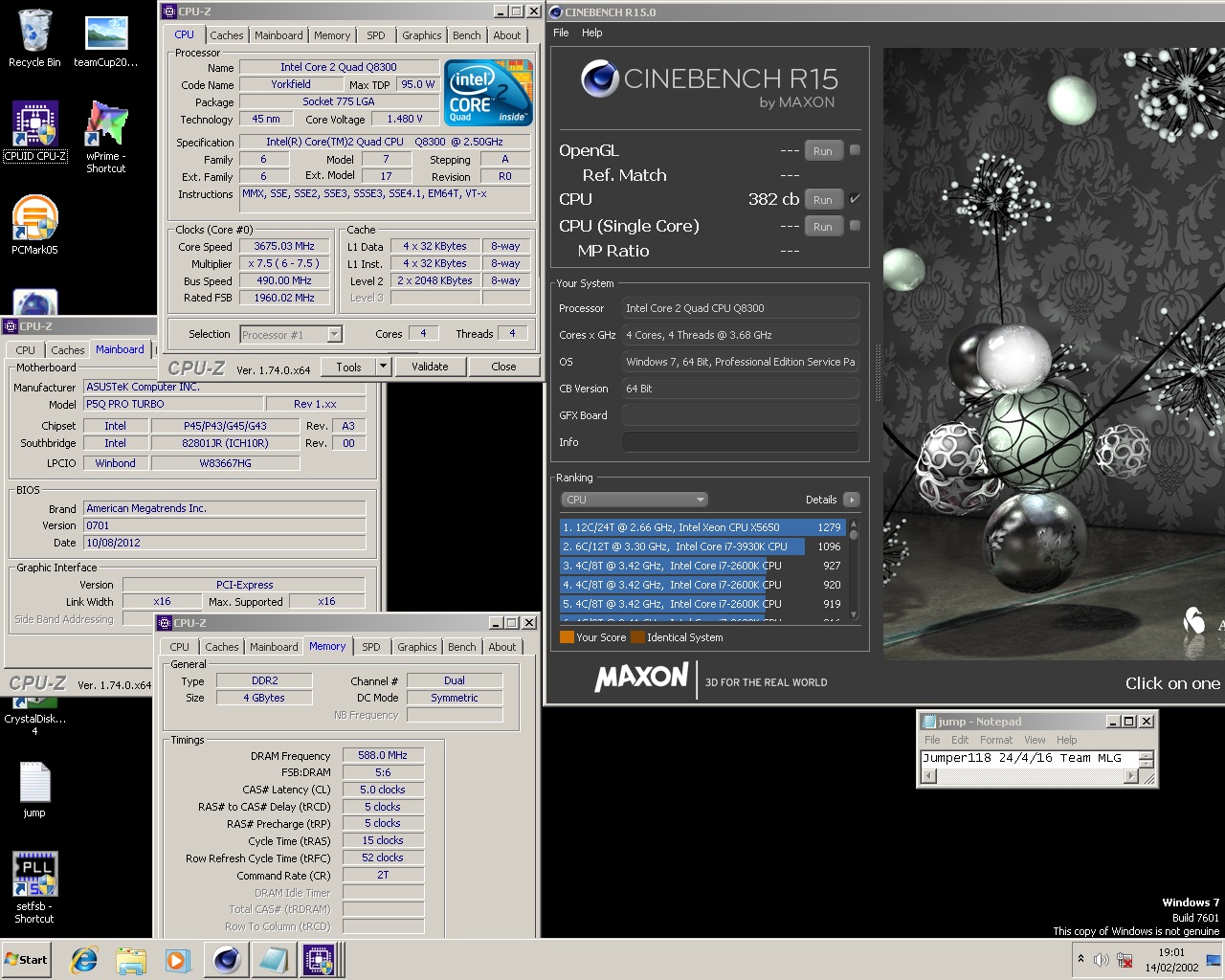Open Bench tab in top CPU-Z window
This screenshot has height=980, width=1225.
point(467,35)
